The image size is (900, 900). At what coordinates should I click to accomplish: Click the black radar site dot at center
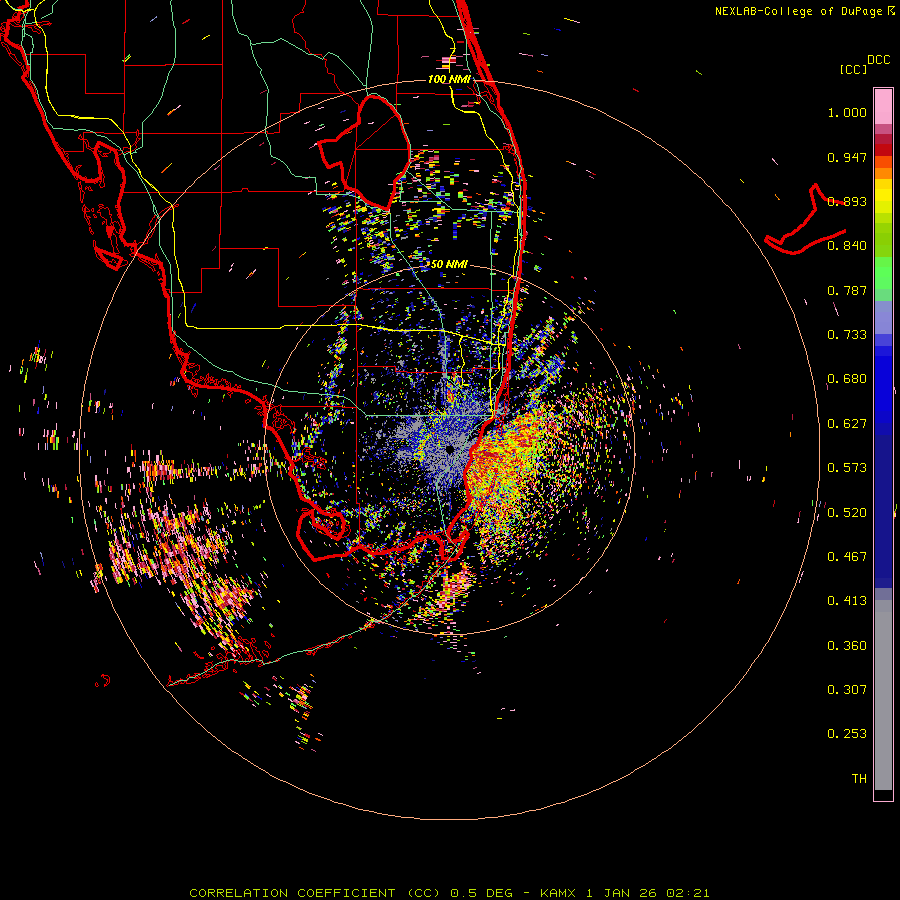coord(450,449)
